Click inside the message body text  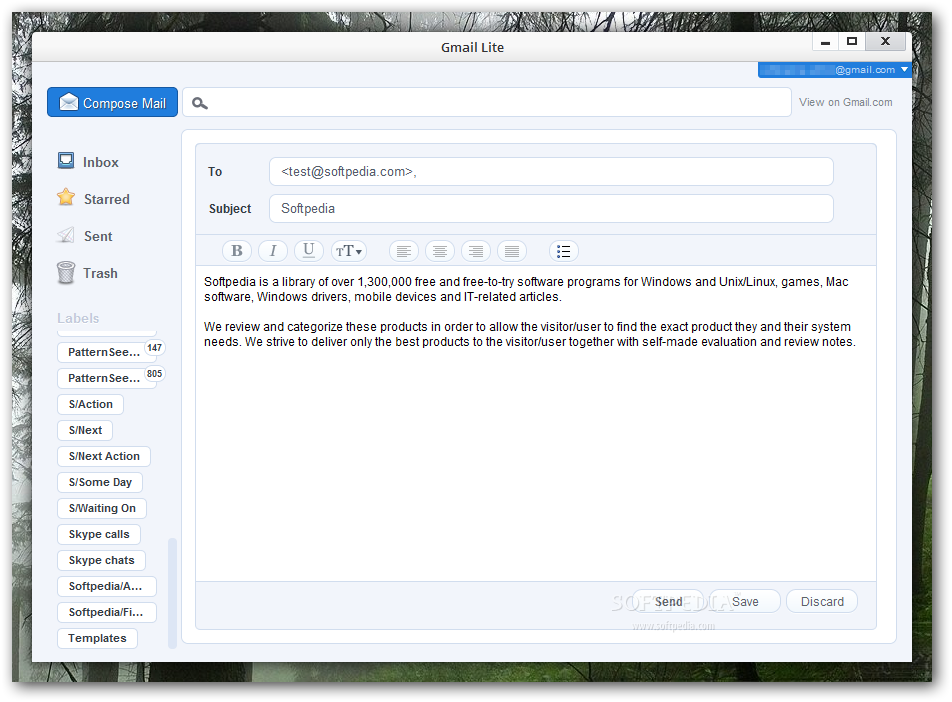point(536,423)
